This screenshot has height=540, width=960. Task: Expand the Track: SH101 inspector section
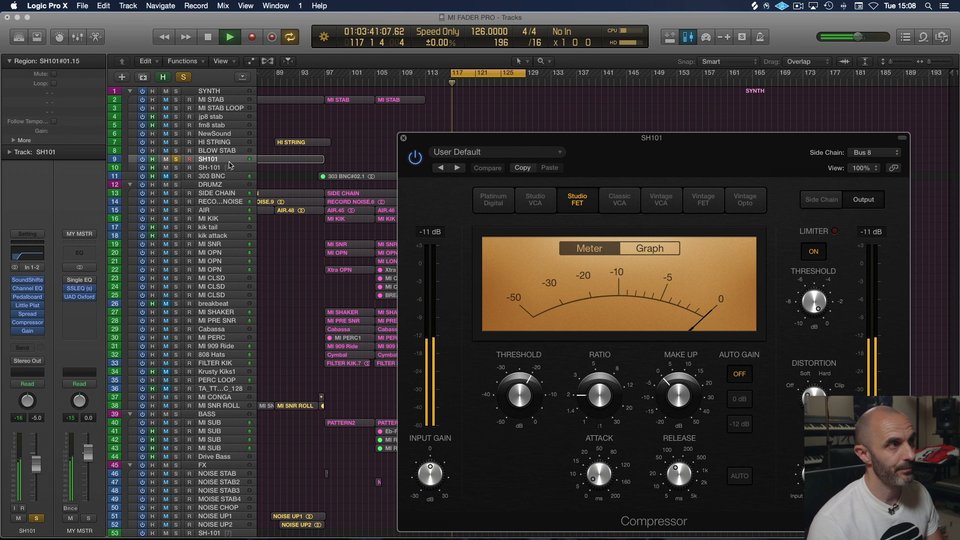(9, 152)
